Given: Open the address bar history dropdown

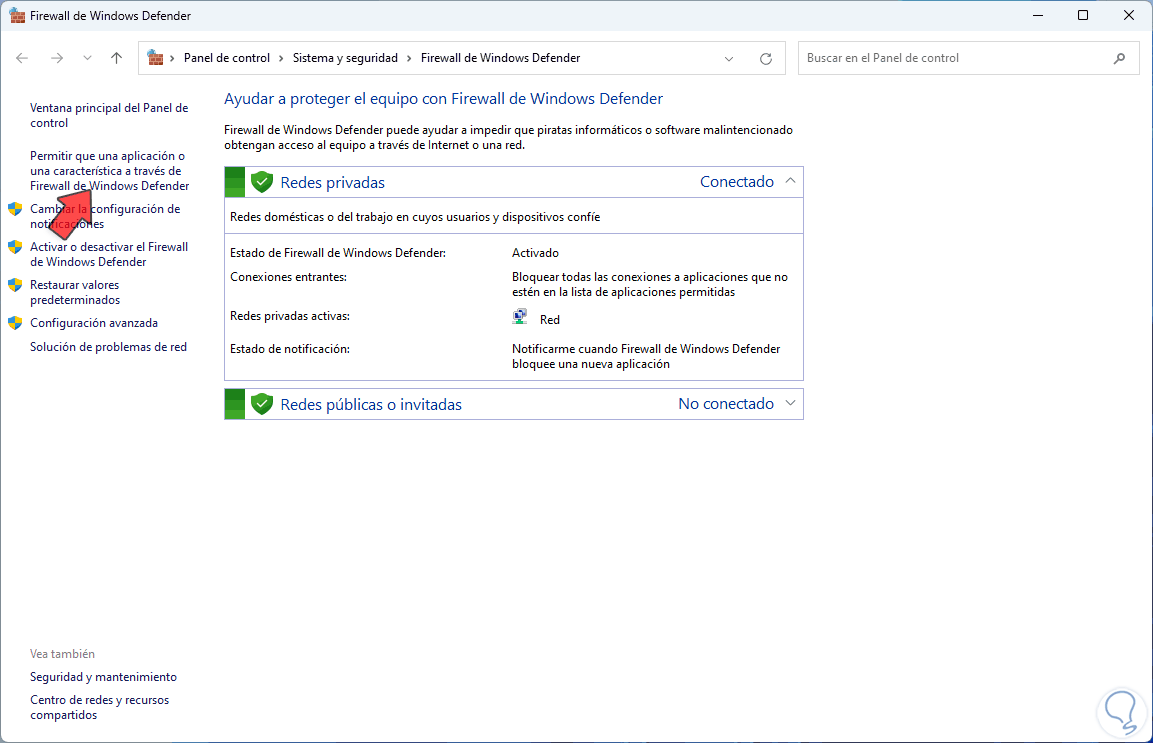Looking at the screenshot, I should point(729,58).
